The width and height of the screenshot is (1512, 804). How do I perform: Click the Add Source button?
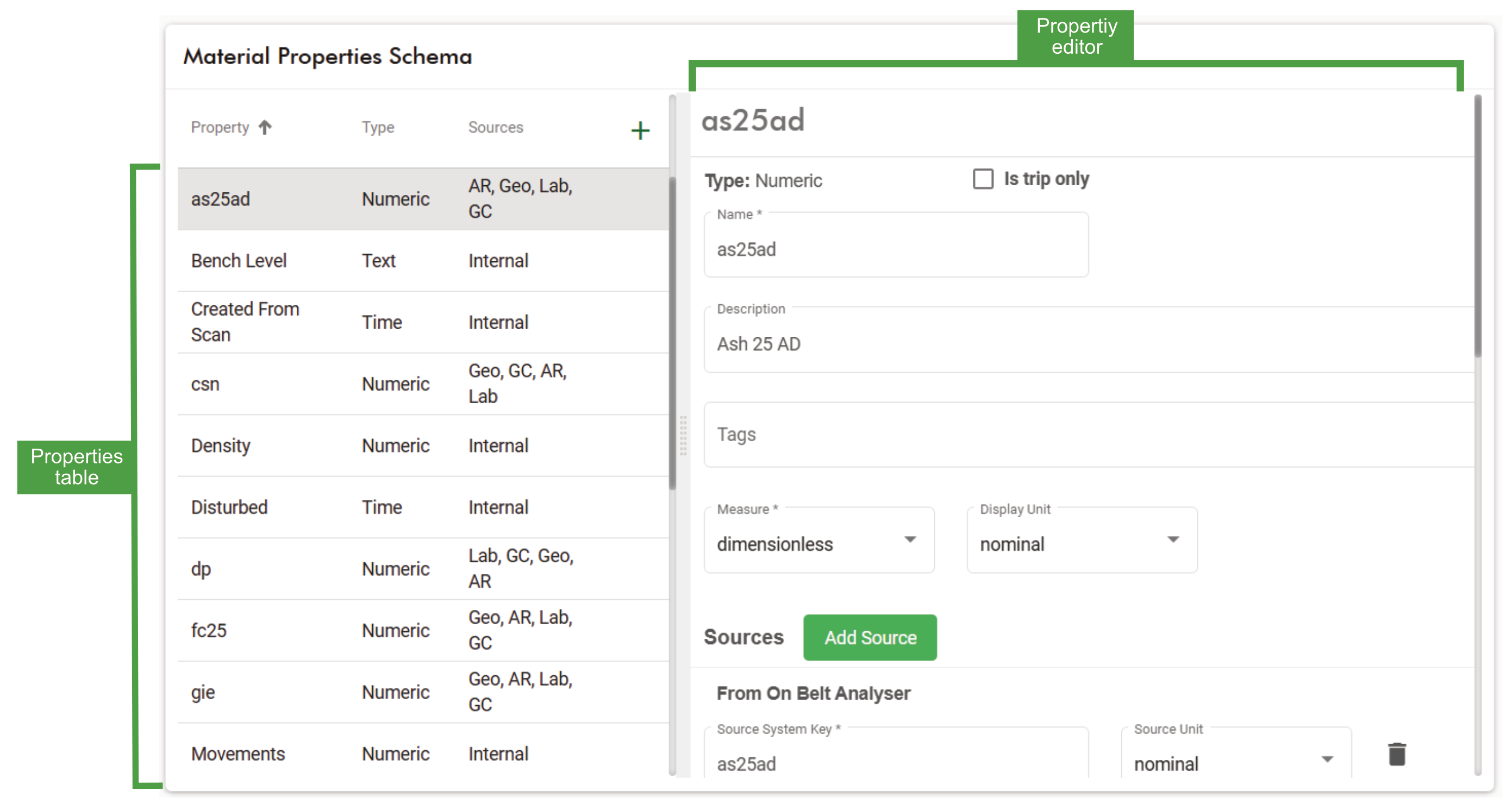[x=870, y=637]
